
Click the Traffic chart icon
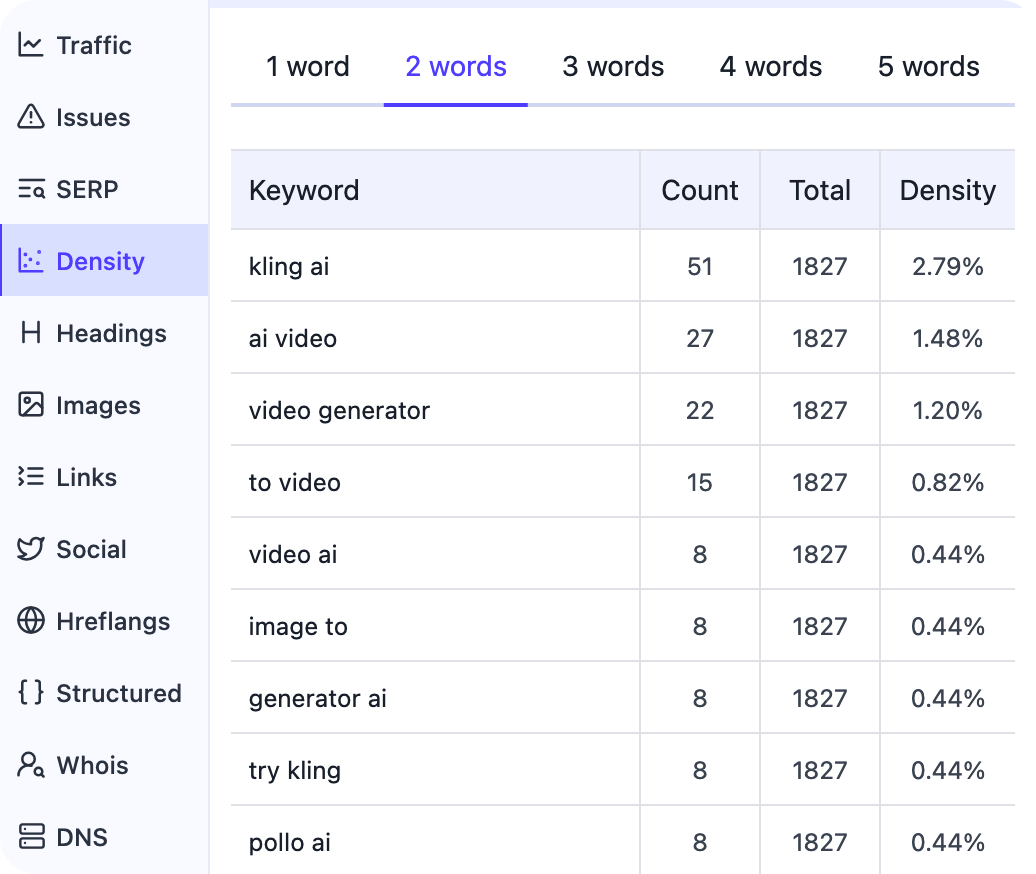[x=30, y=46]
